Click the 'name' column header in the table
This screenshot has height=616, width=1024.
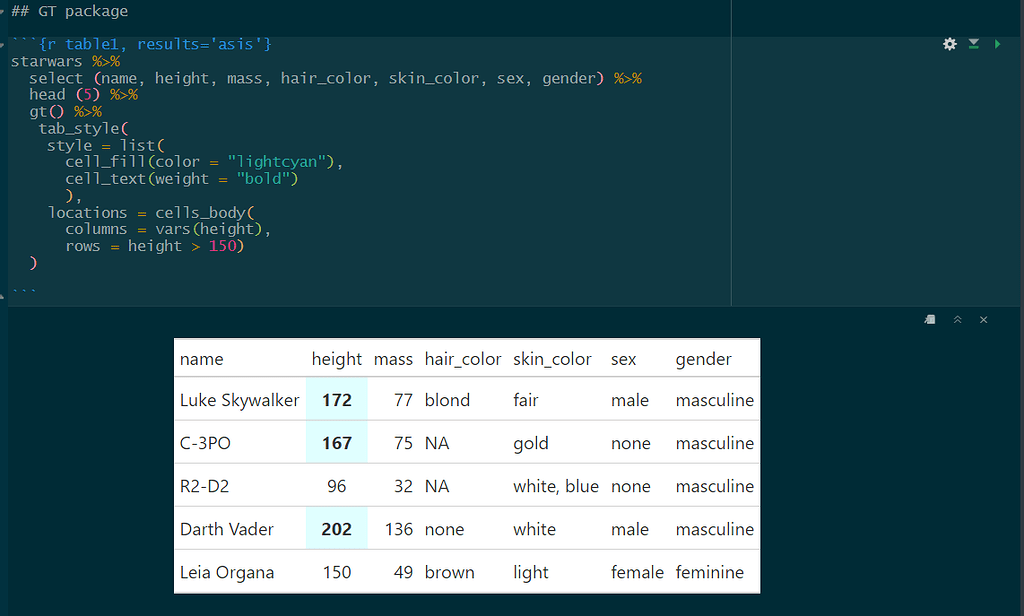point(201,358)
